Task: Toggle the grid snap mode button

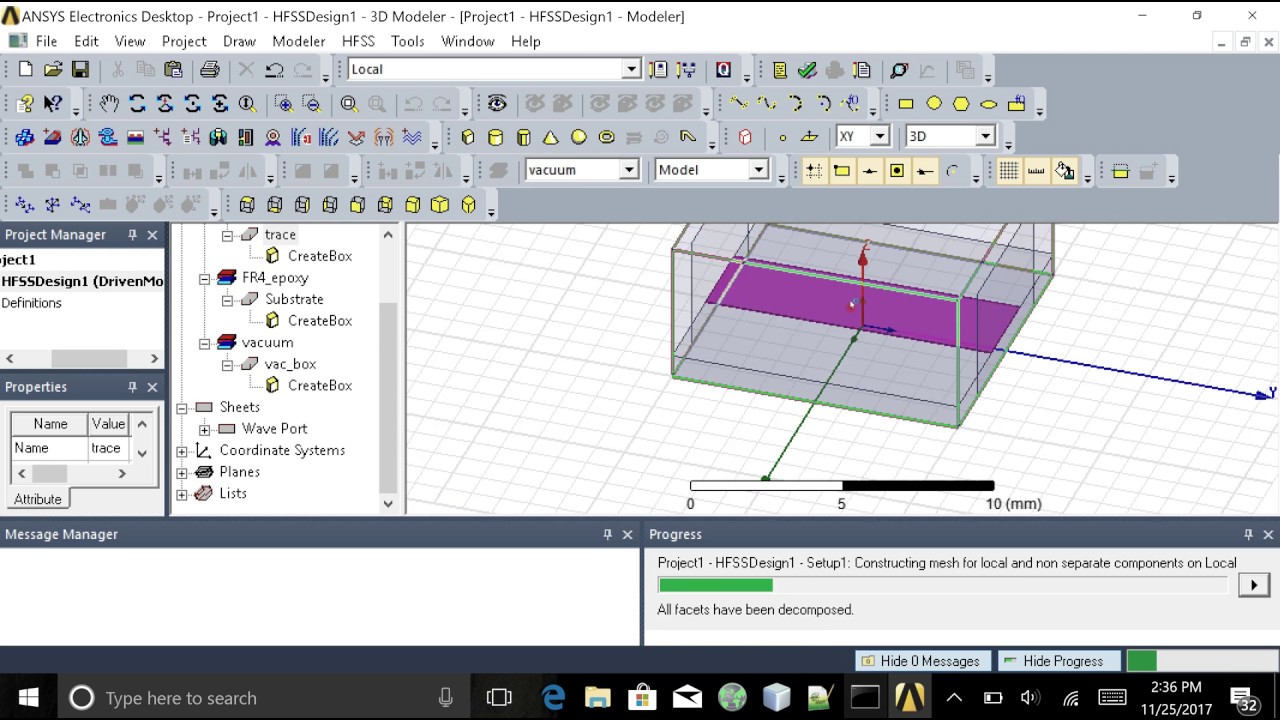Action: pyautogui.click(x=814, y=170)
